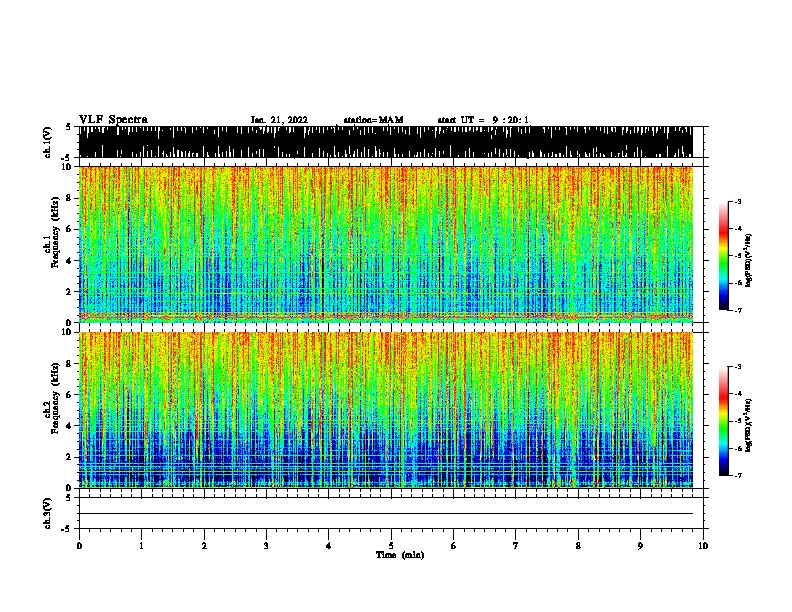
Task: Click the time axis tick label "9"
Action: 640,546
